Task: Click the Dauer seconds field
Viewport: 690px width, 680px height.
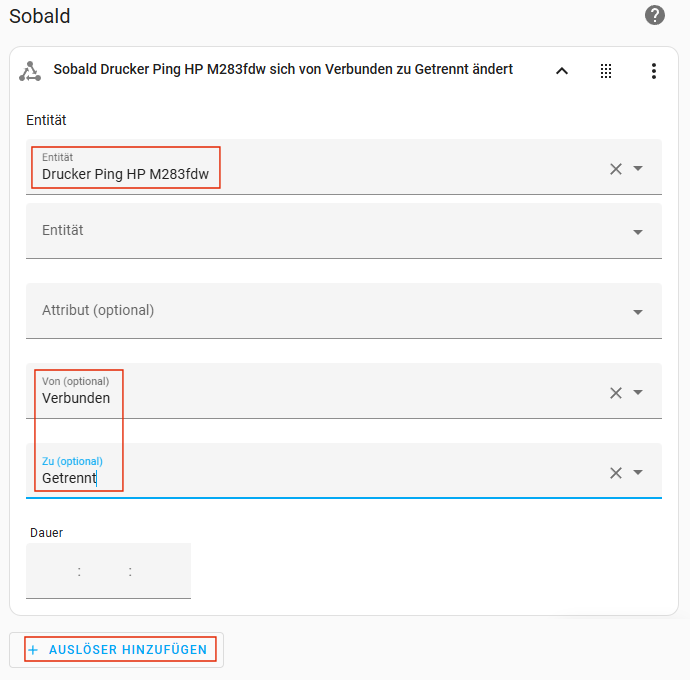Action: coord(158,572)
